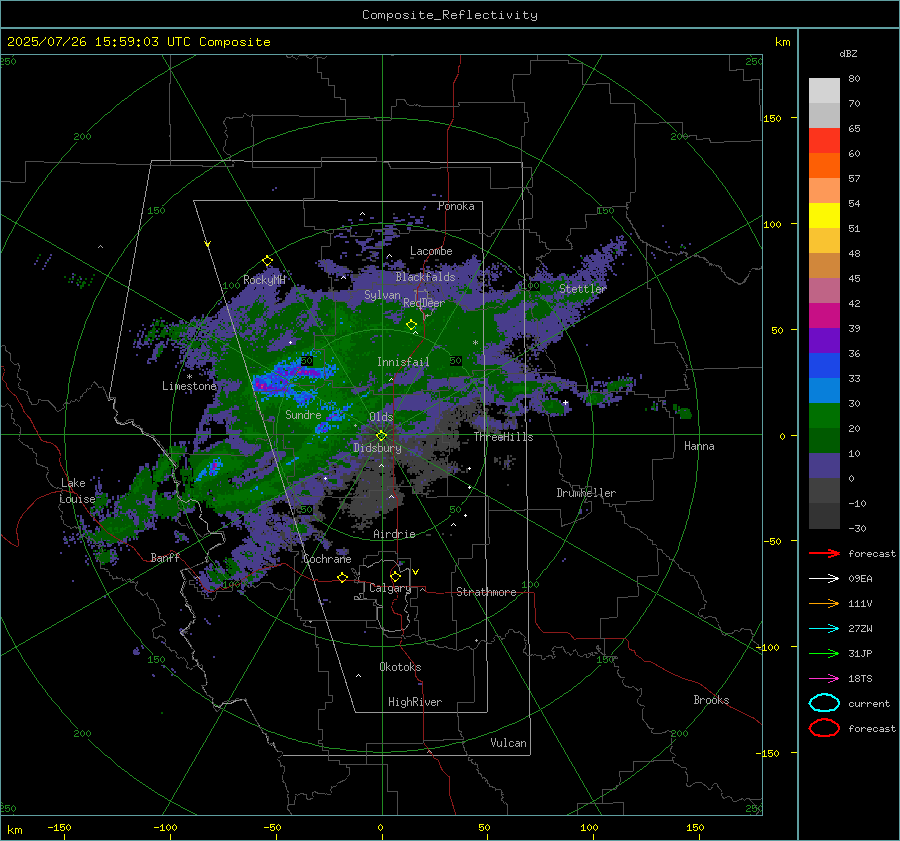Pick the green 31JP arrow legend icon
This screenshot has width=900, height=841.
(824, 653)
